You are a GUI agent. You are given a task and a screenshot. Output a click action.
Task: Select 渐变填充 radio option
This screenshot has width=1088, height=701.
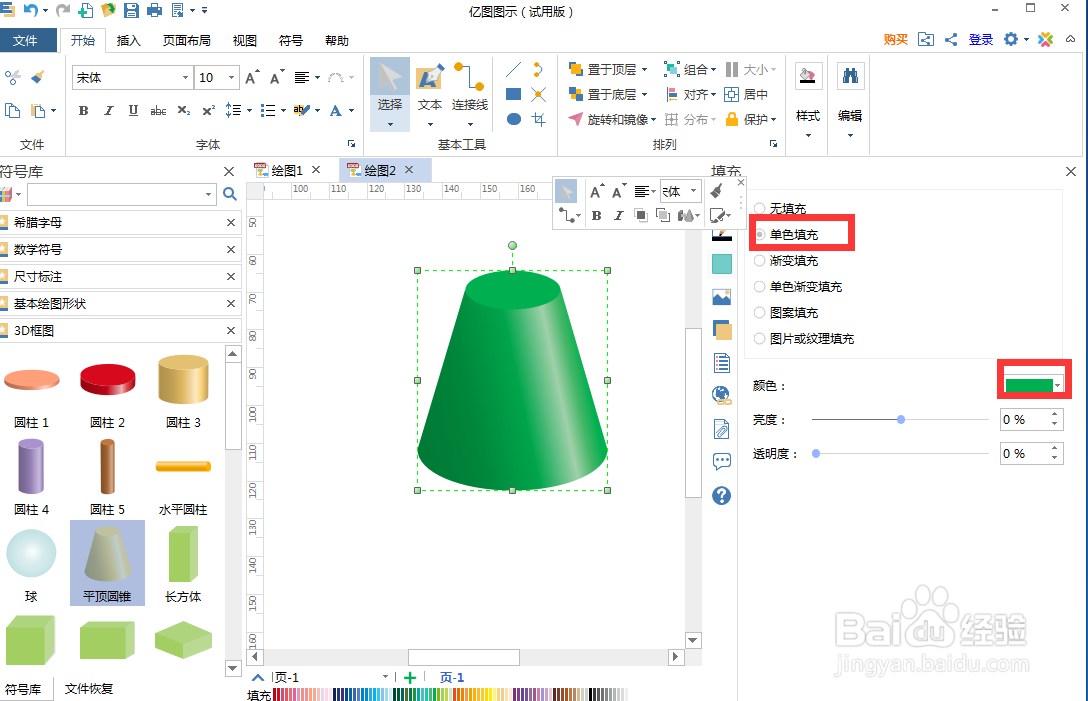(760, 260)
